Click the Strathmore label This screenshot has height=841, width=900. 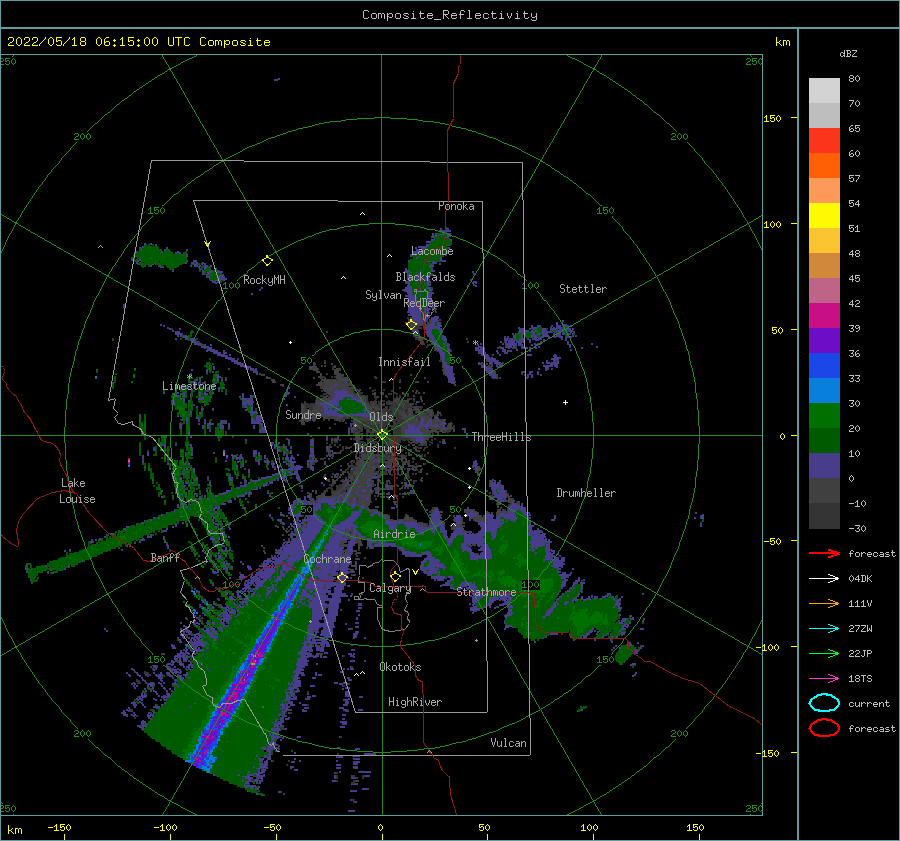click(486, 592)
